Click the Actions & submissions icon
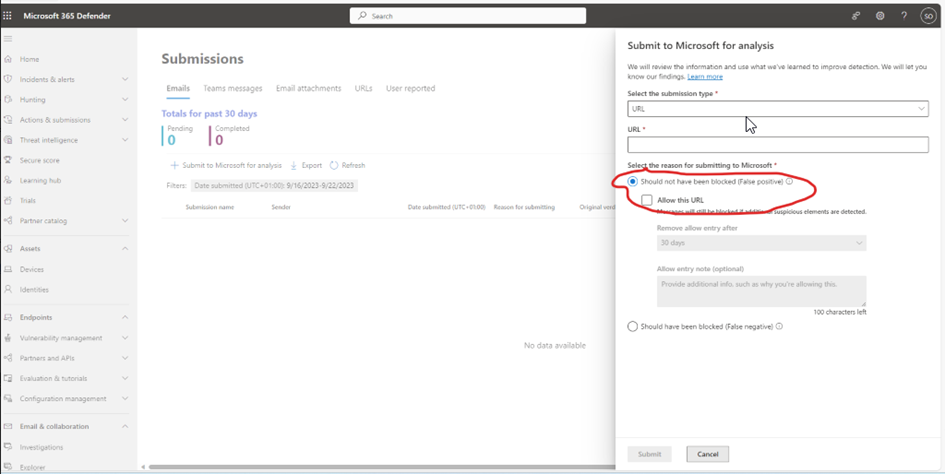This screenshot has width=945, height=474. point(8,119)
